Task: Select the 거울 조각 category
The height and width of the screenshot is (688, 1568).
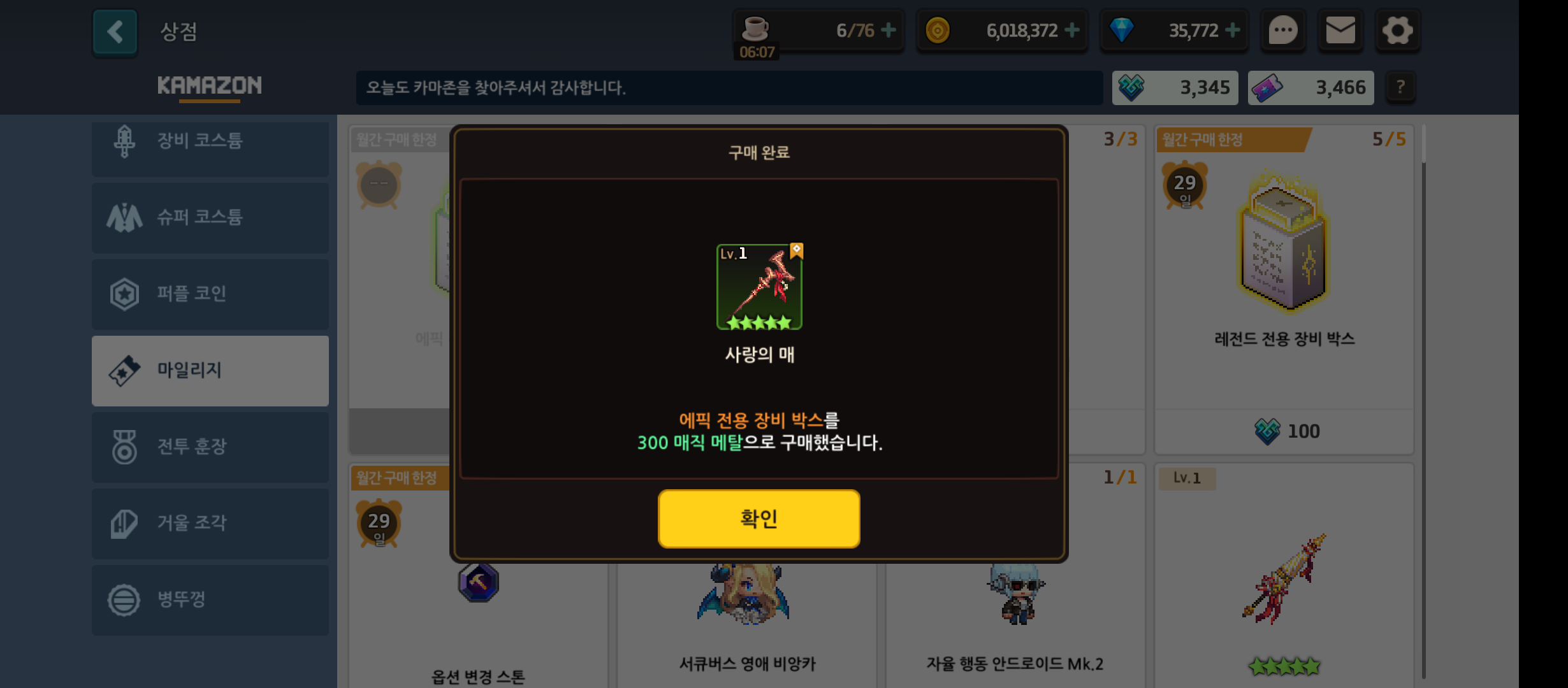Action: coord(210,524)
